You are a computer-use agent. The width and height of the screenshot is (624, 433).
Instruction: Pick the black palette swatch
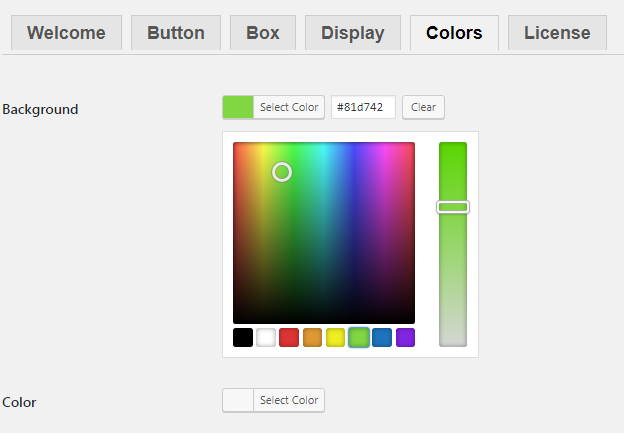tap(243, 337)
